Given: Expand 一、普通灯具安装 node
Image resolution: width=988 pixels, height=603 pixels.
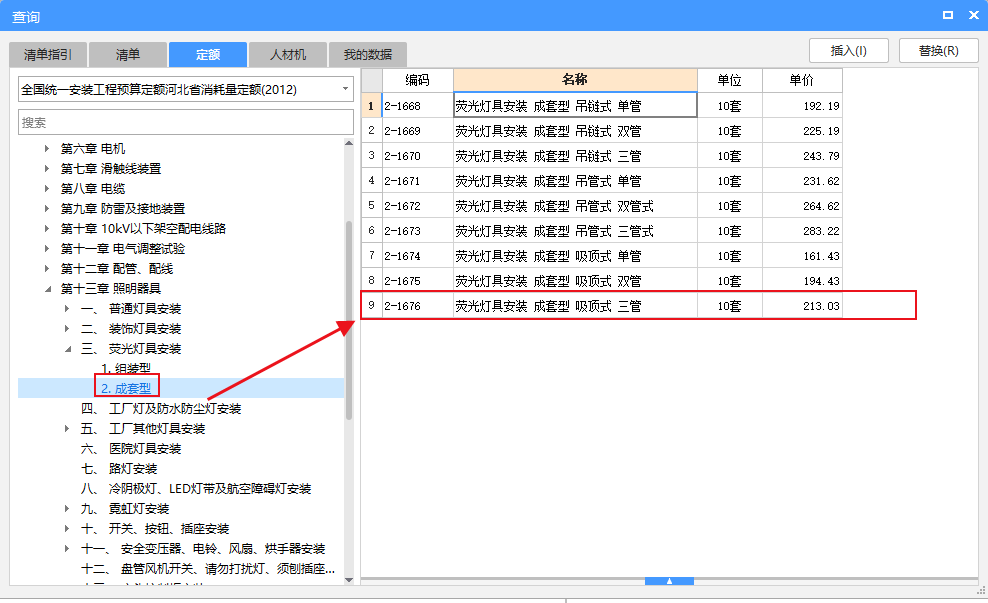Looking at the screenshot, I should (67, 309).
